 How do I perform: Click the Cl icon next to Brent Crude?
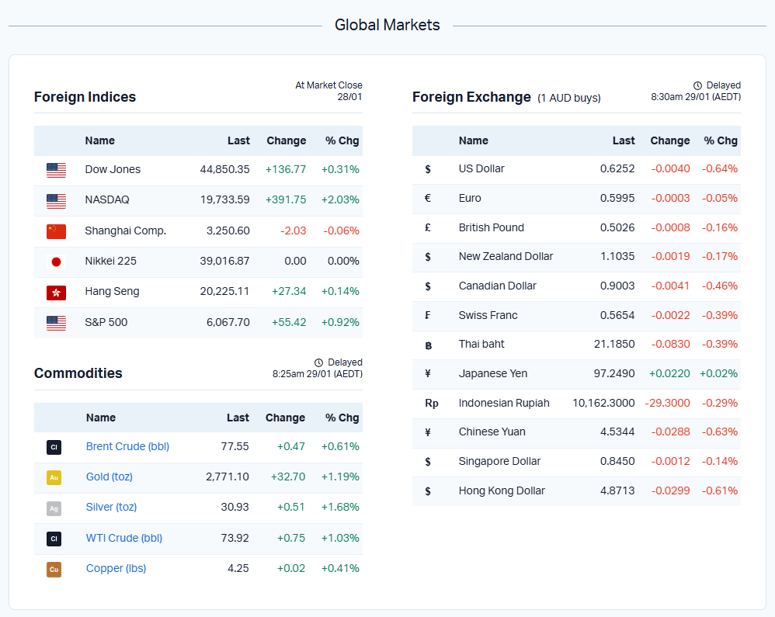[54, 447]
